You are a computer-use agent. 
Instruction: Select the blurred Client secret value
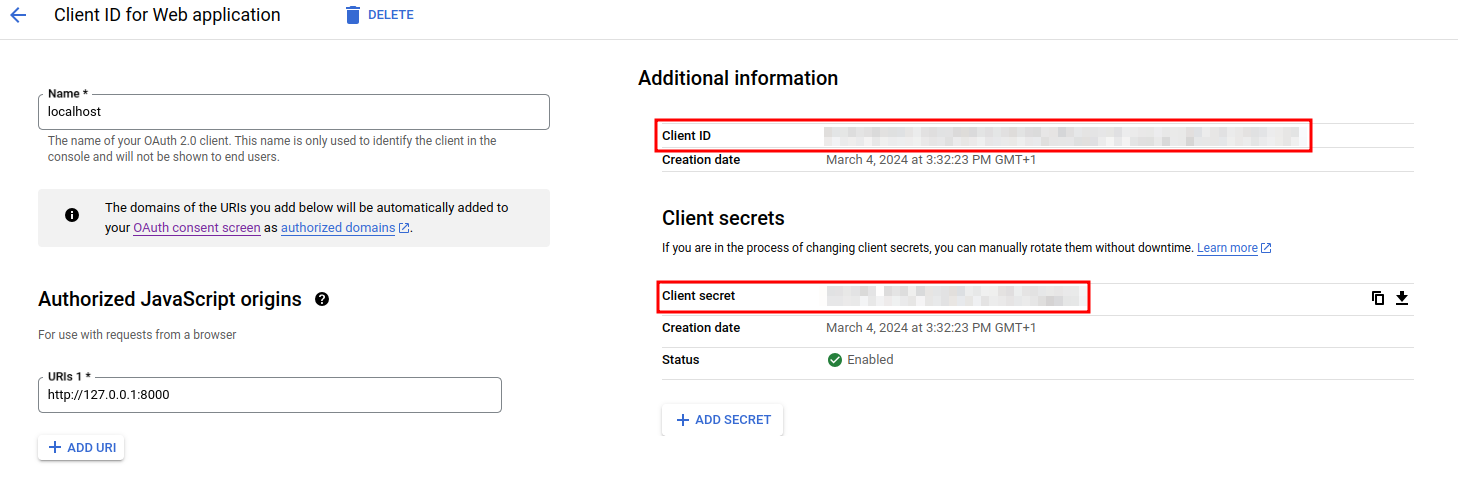pyautogui.click(x=955, y=297)
